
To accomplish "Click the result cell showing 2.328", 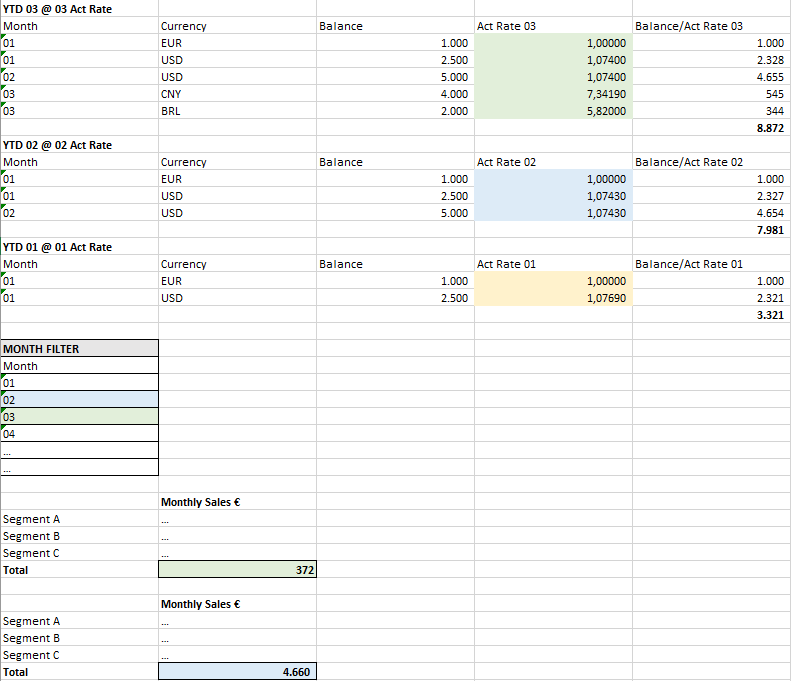I will [711, 60].
